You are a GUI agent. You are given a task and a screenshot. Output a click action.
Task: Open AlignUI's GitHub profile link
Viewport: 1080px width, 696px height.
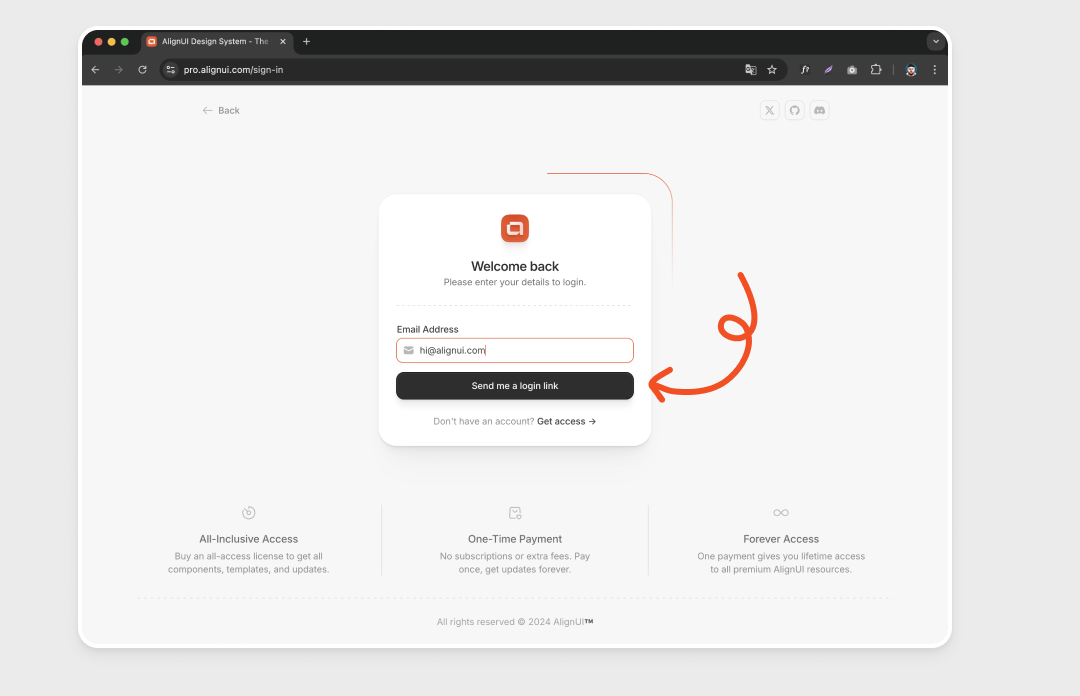click(794, 110)
